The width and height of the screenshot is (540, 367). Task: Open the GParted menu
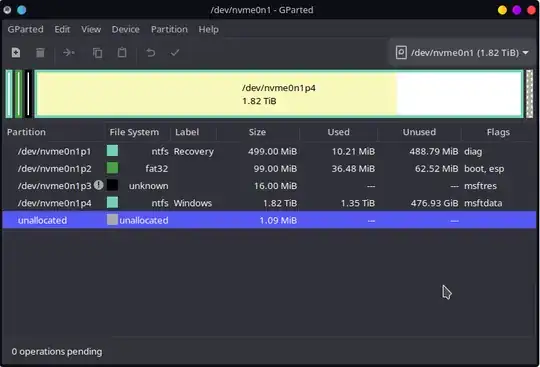pyautogui.click(x=25, y=29)
